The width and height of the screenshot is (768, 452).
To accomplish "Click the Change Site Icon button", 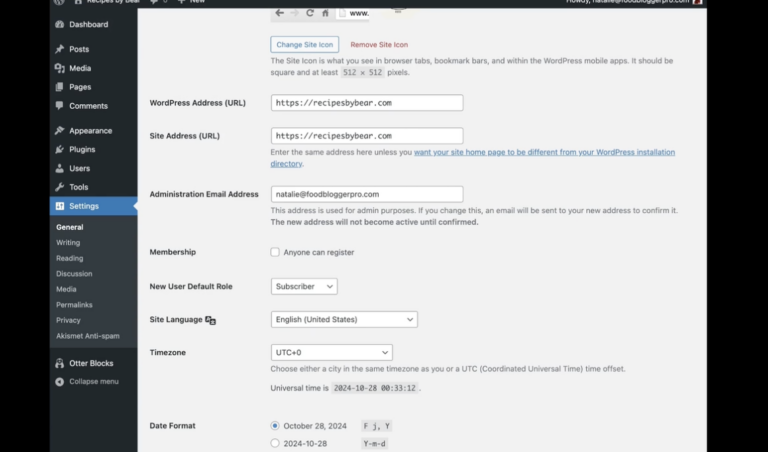I will [305, 45].
